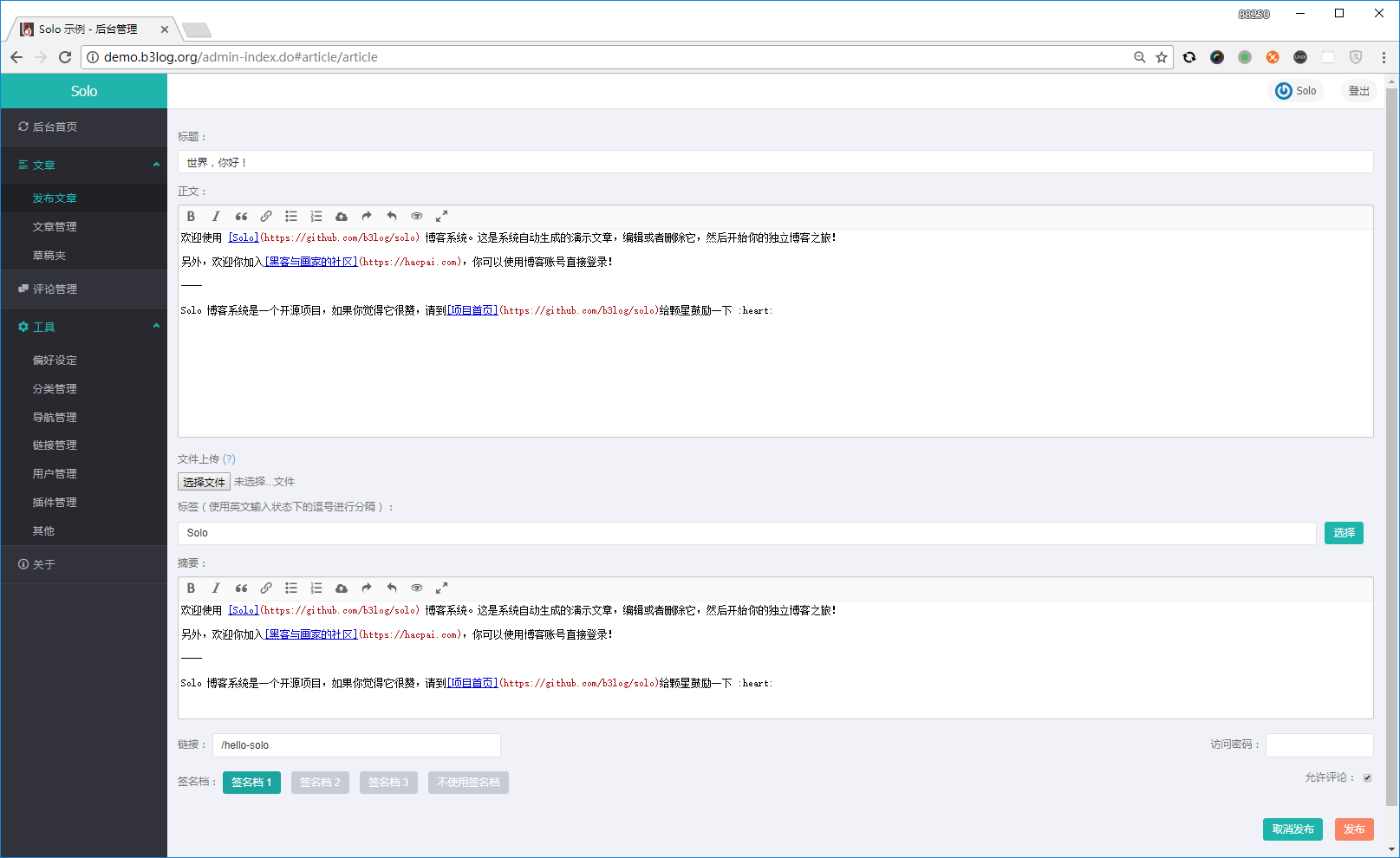Click the orange 发布 button
The height and width of the screenshot is (858, 1400).
pos(1354,829)
